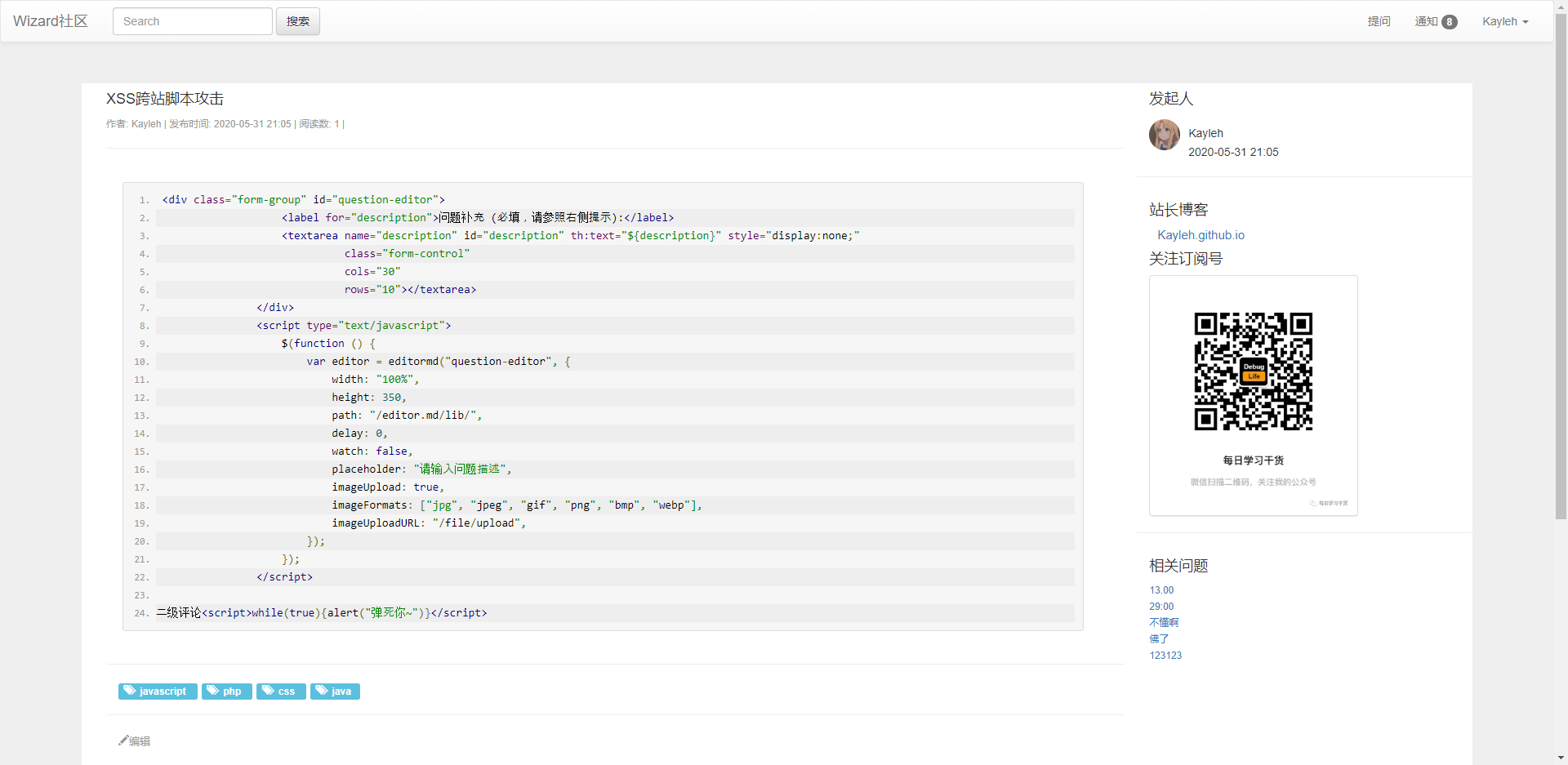Expand the Kayleh user dropdown
Screen dimensions: 1568x765
(x=1505, y=21)
